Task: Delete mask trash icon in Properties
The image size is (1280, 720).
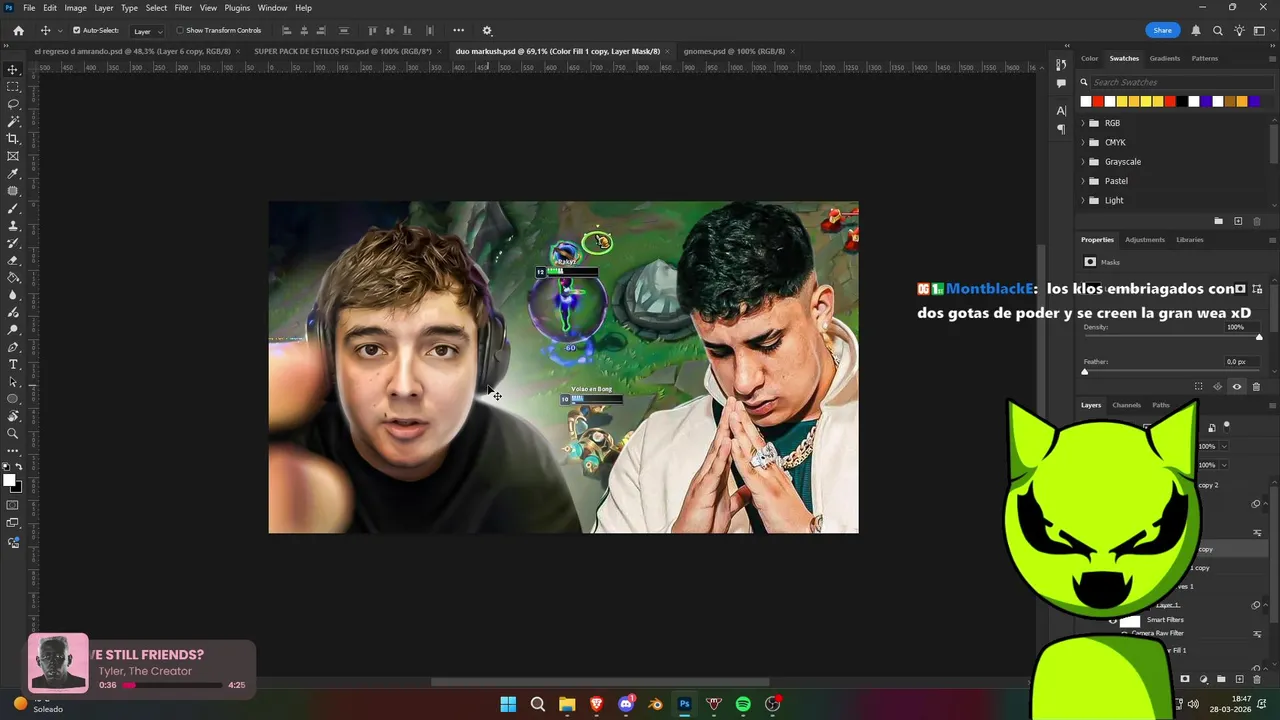Action: tap(1257, 387)
